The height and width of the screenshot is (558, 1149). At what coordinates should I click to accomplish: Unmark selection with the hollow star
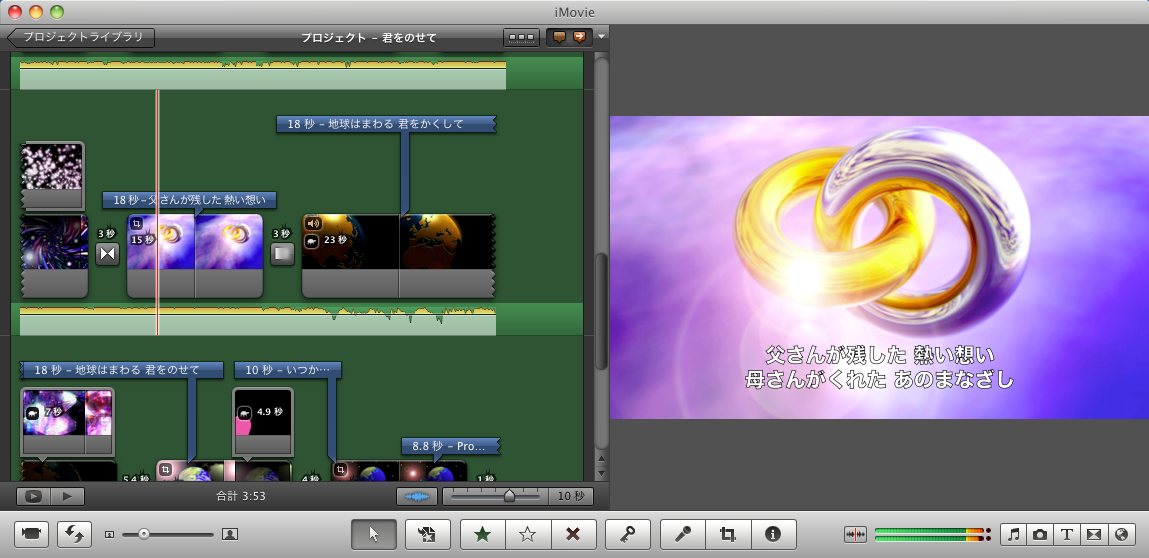click(x=528, y=534)
